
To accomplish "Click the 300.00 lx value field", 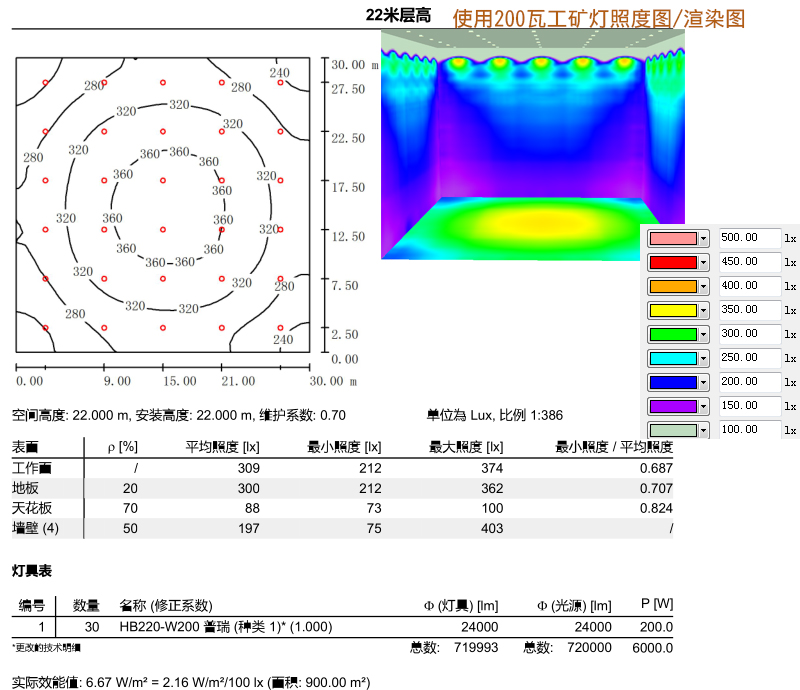I will [x=749, y=333].
